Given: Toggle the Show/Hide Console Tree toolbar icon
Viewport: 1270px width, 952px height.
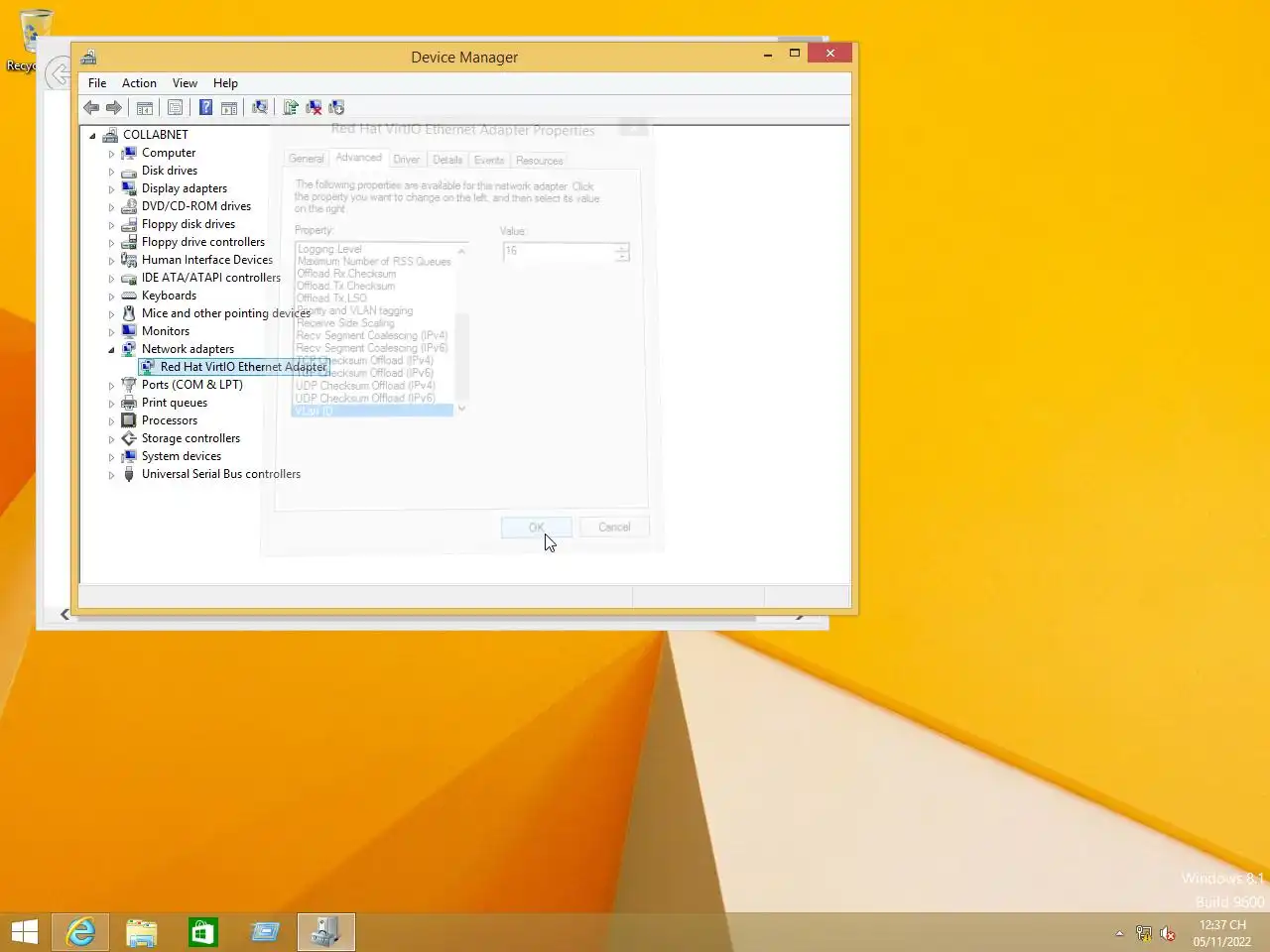Looking at the screenshot, I should coord(145,107).
